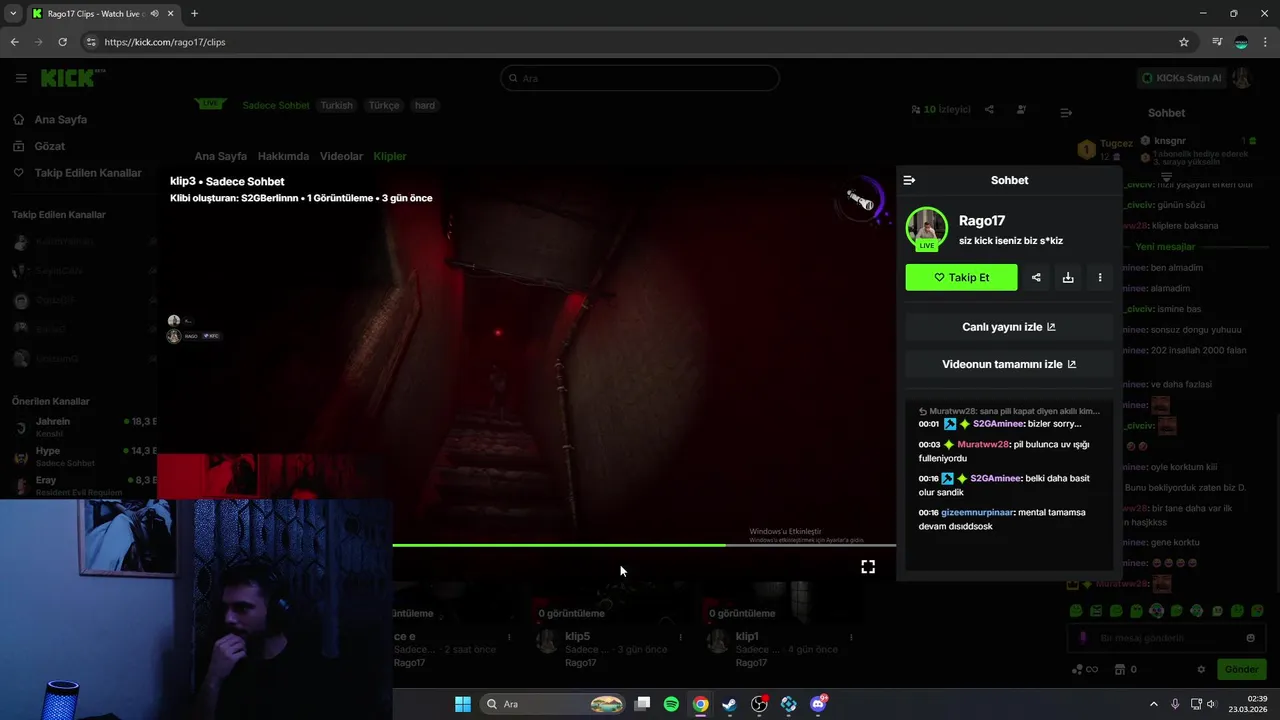Download the clip using the download icon
Image resolution: width=1280 pixels, height=720 pixels.
pyautogui.click(x=1068, y=278)
